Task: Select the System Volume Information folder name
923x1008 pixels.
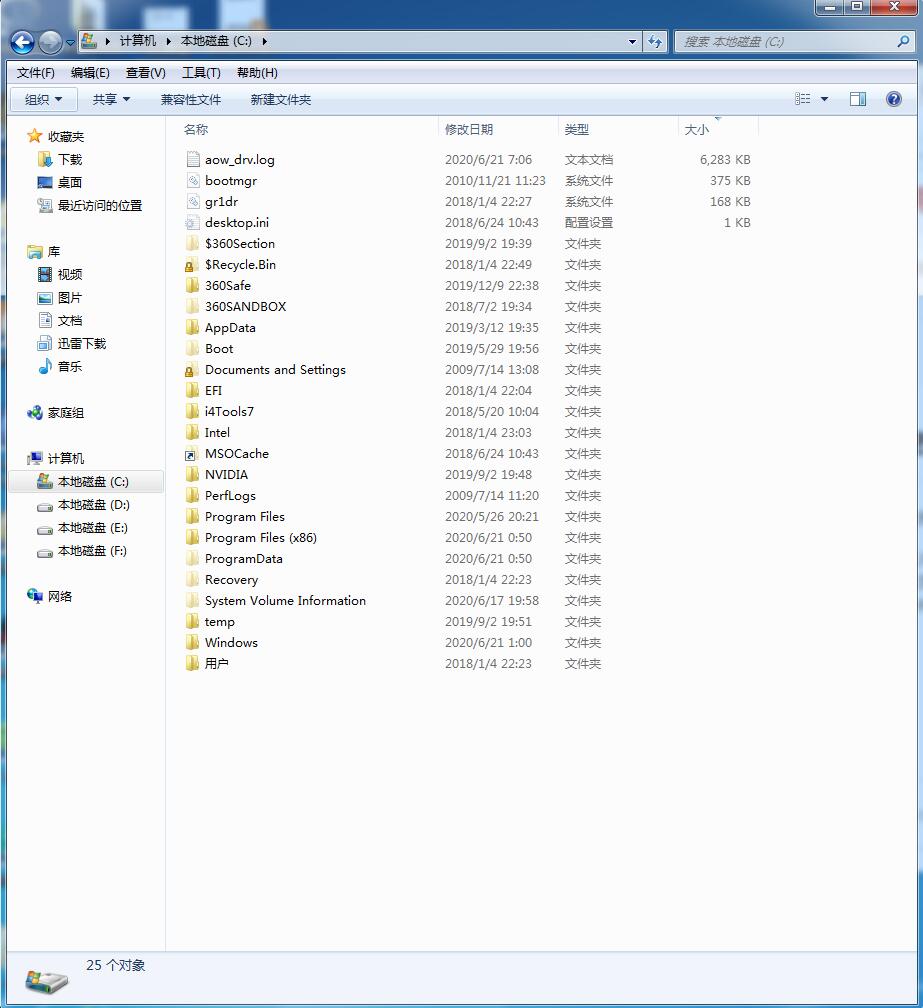Action: tap(285, 600)
